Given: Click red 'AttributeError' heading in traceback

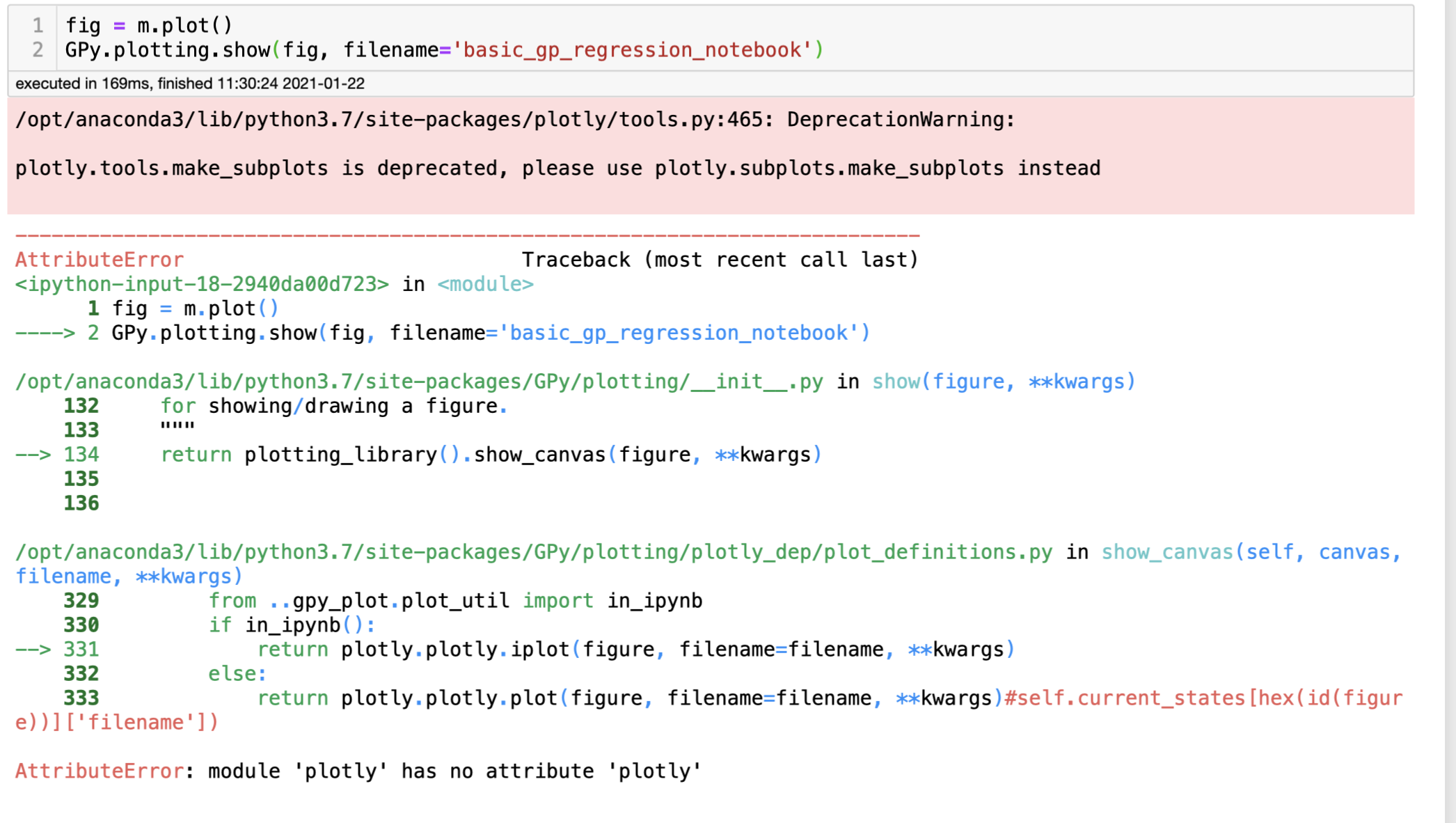Looking at the screenshot, I should tap(100, 260).
